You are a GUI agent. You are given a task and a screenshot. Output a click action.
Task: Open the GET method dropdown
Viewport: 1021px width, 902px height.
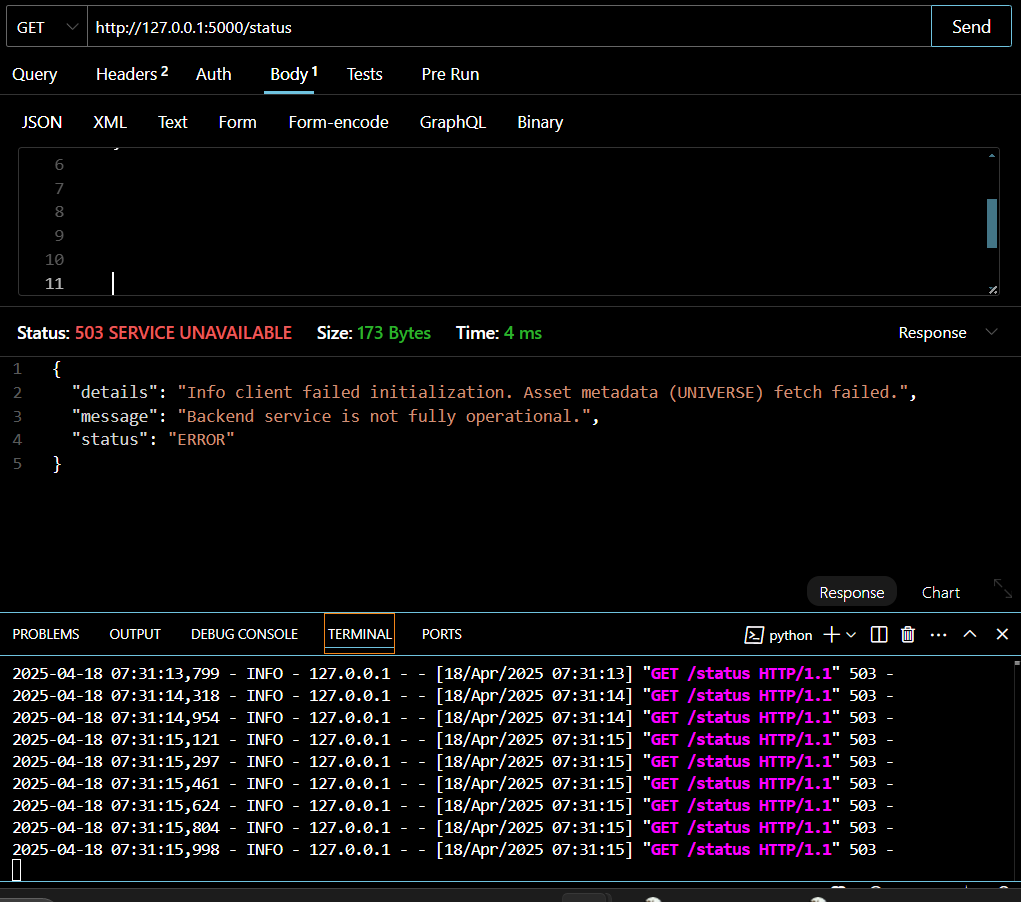click(x=47, y=27)
